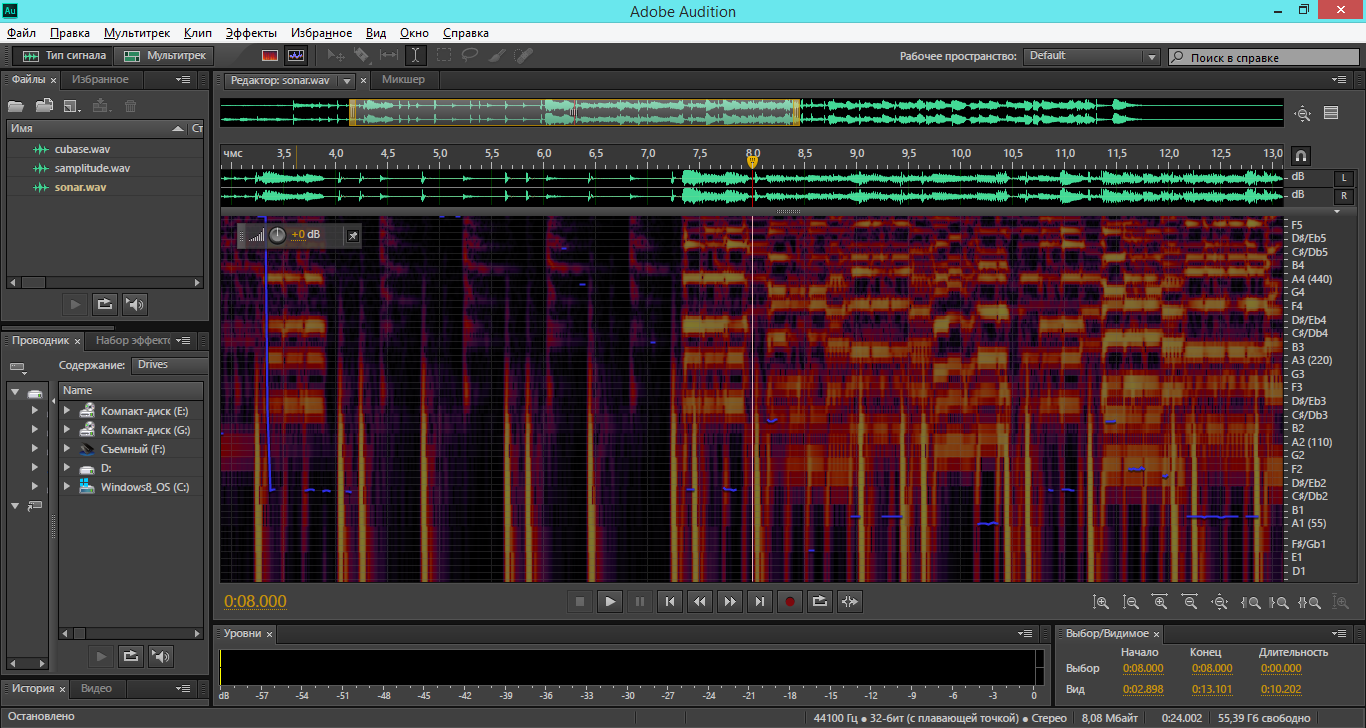Select the Time Selection tool
1366x728 pixels.
(415, 56)
